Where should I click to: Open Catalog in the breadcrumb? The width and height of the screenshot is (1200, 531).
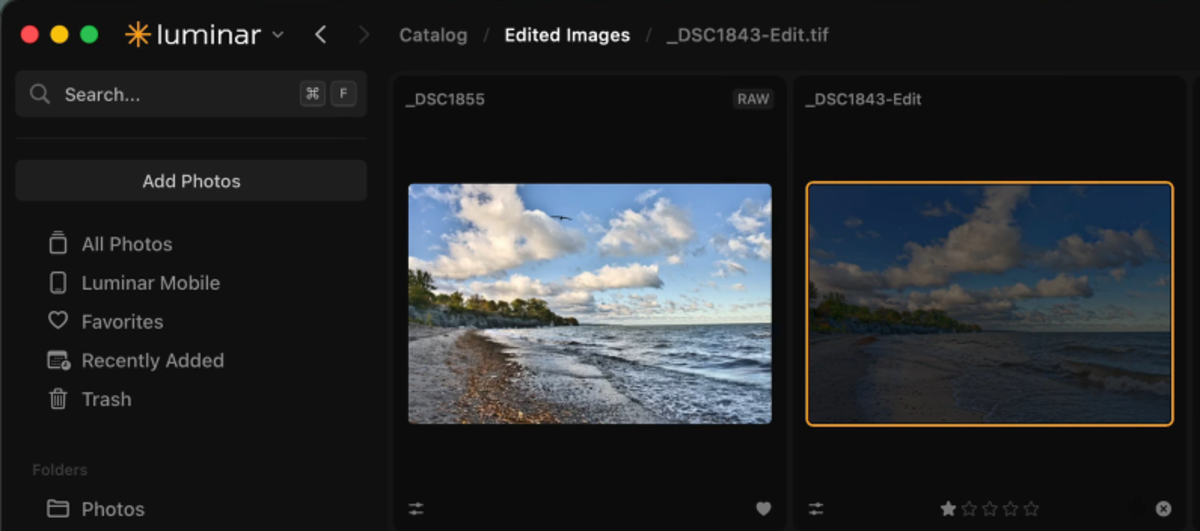[433, 35]
